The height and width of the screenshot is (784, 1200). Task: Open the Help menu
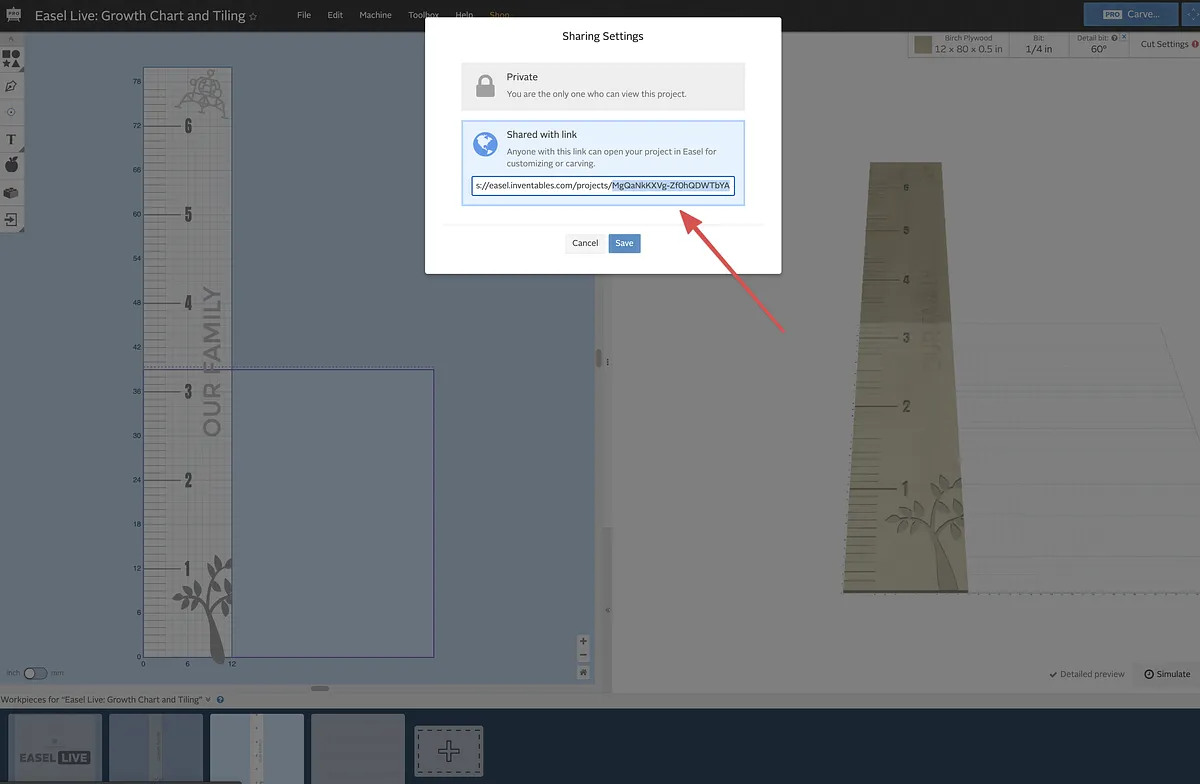(464, 16)
